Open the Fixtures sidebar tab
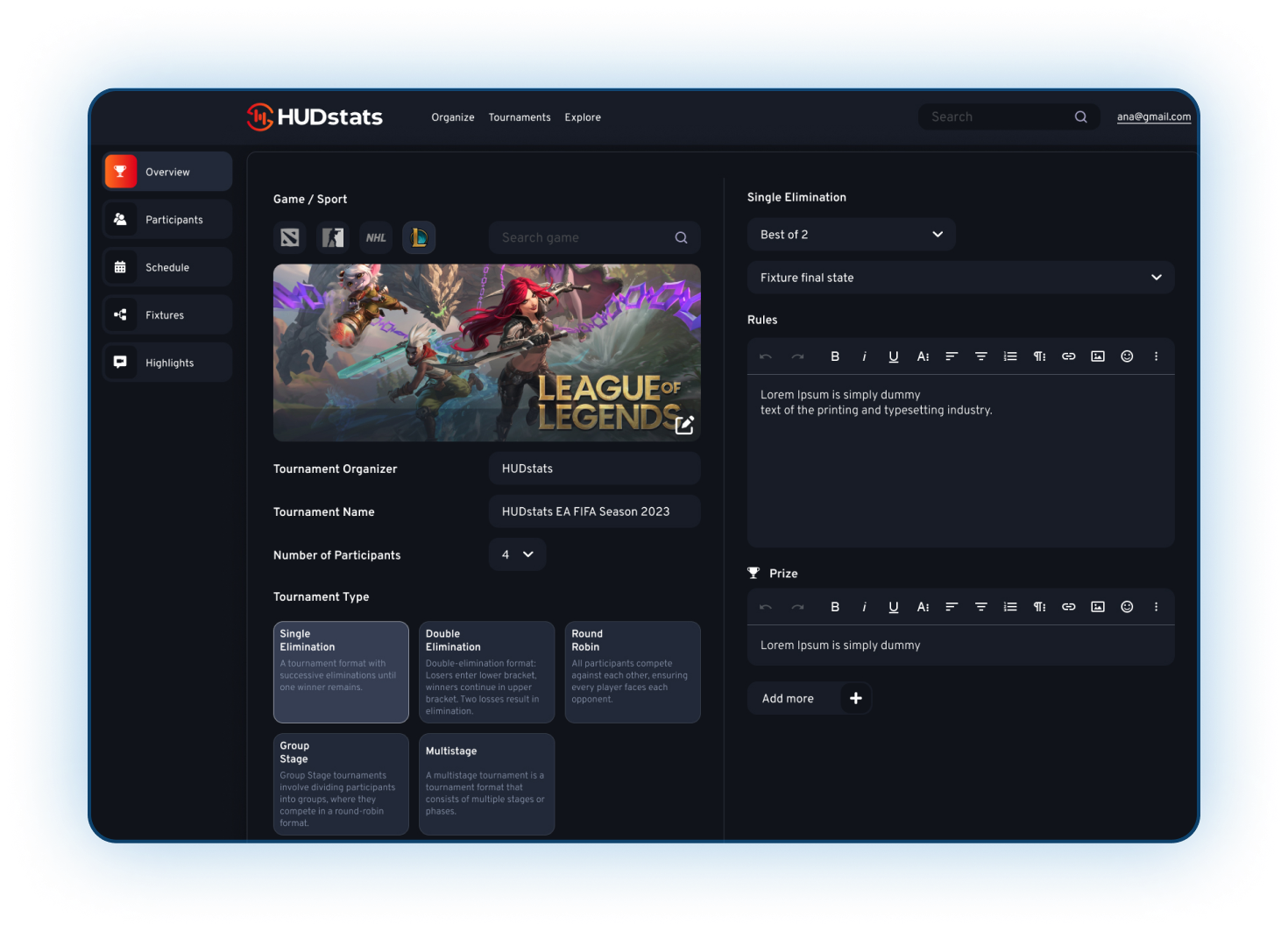The width and height of the screenshot is (1288, 931). coord(167,314)
